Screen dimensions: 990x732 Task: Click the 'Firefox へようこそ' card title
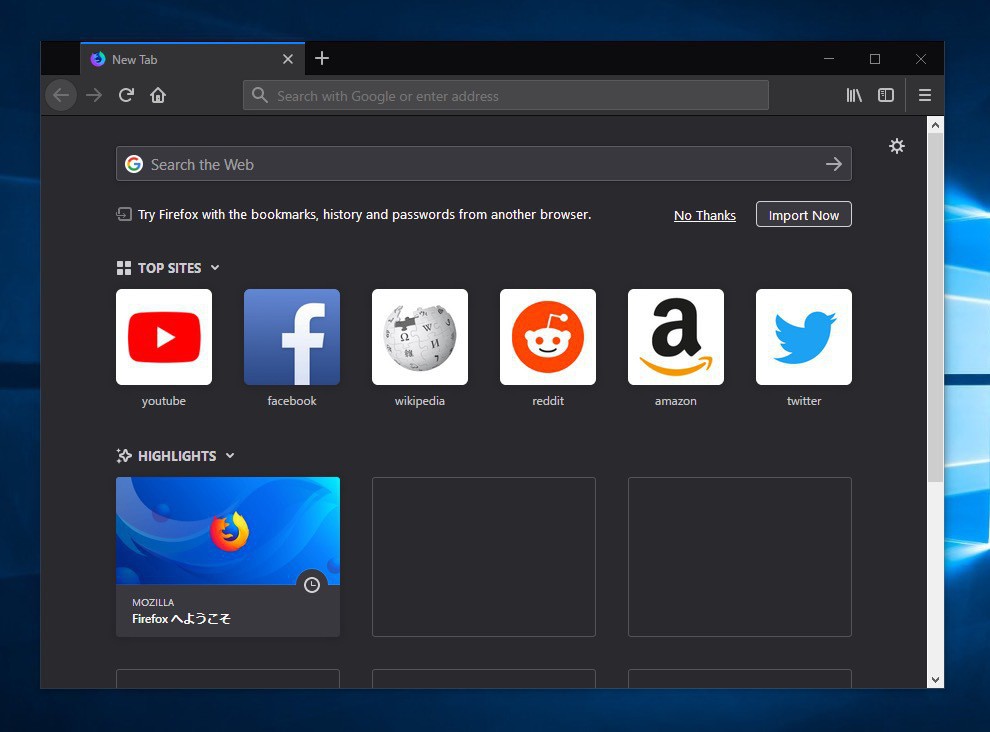pos(181,619)
